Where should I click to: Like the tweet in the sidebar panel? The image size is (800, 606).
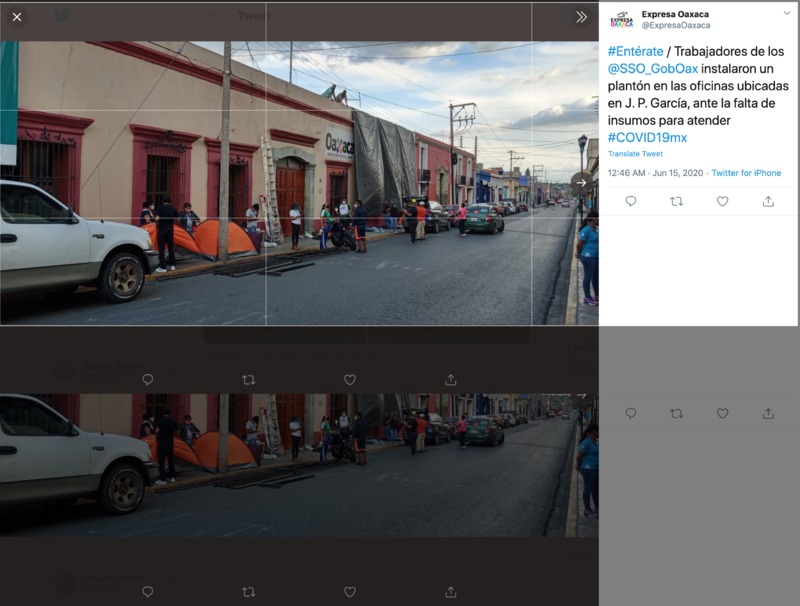(x=722, y=201)
